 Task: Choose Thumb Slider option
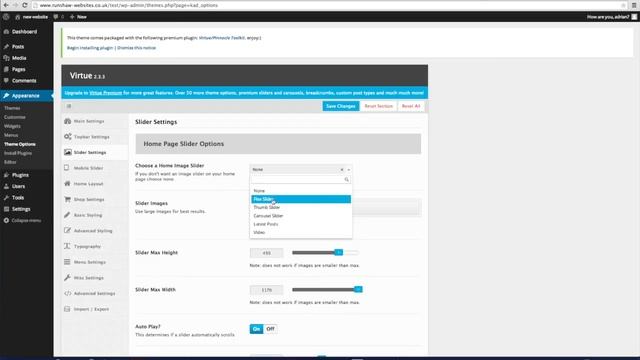301,207
